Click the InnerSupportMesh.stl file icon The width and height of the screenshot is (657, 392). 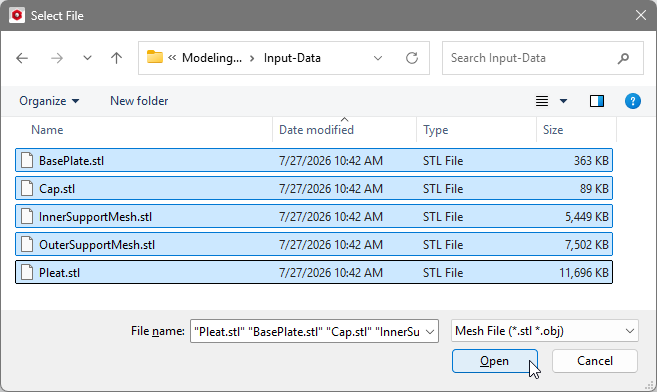[27, 217]
